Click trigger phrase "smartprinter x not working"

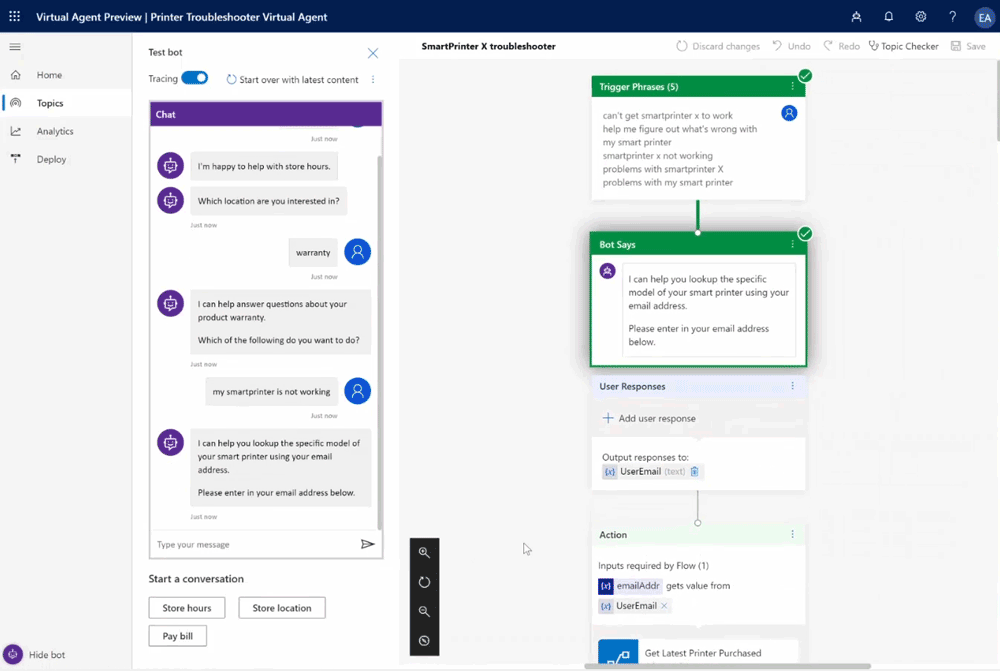tap(658, 156)
